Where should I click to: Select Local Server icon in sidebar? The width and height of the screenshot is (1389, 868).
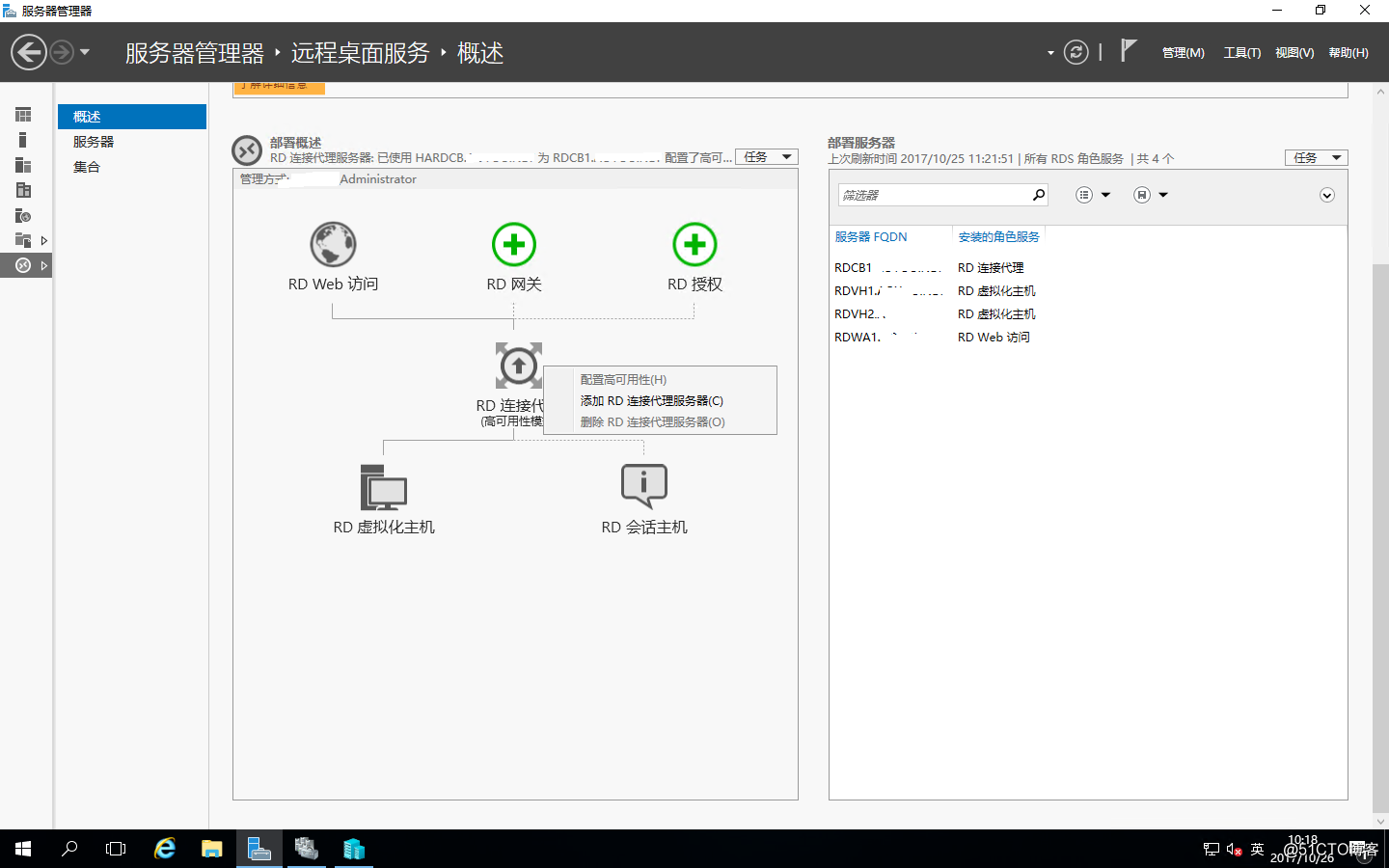point(23,140)
